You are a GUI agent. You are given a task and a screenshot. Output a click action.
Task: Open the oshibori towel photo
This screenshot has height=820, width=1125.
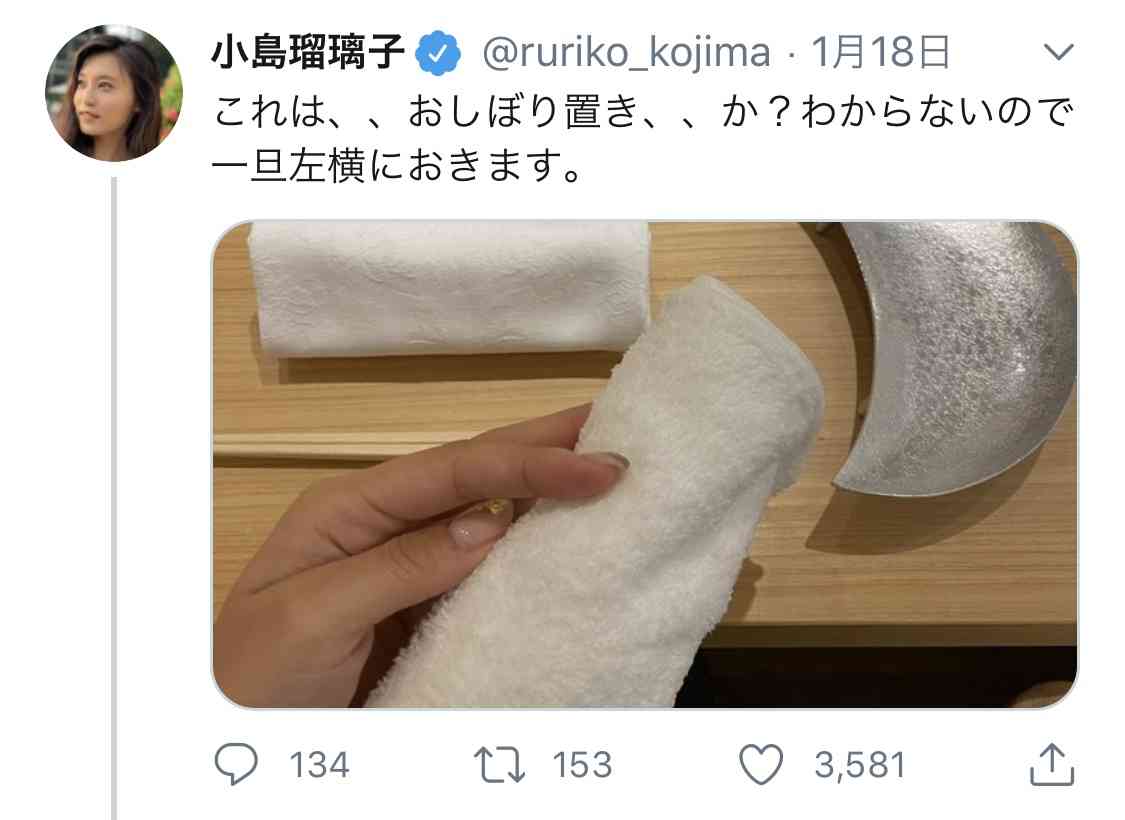pyautogui.click(x=645, y=464)
